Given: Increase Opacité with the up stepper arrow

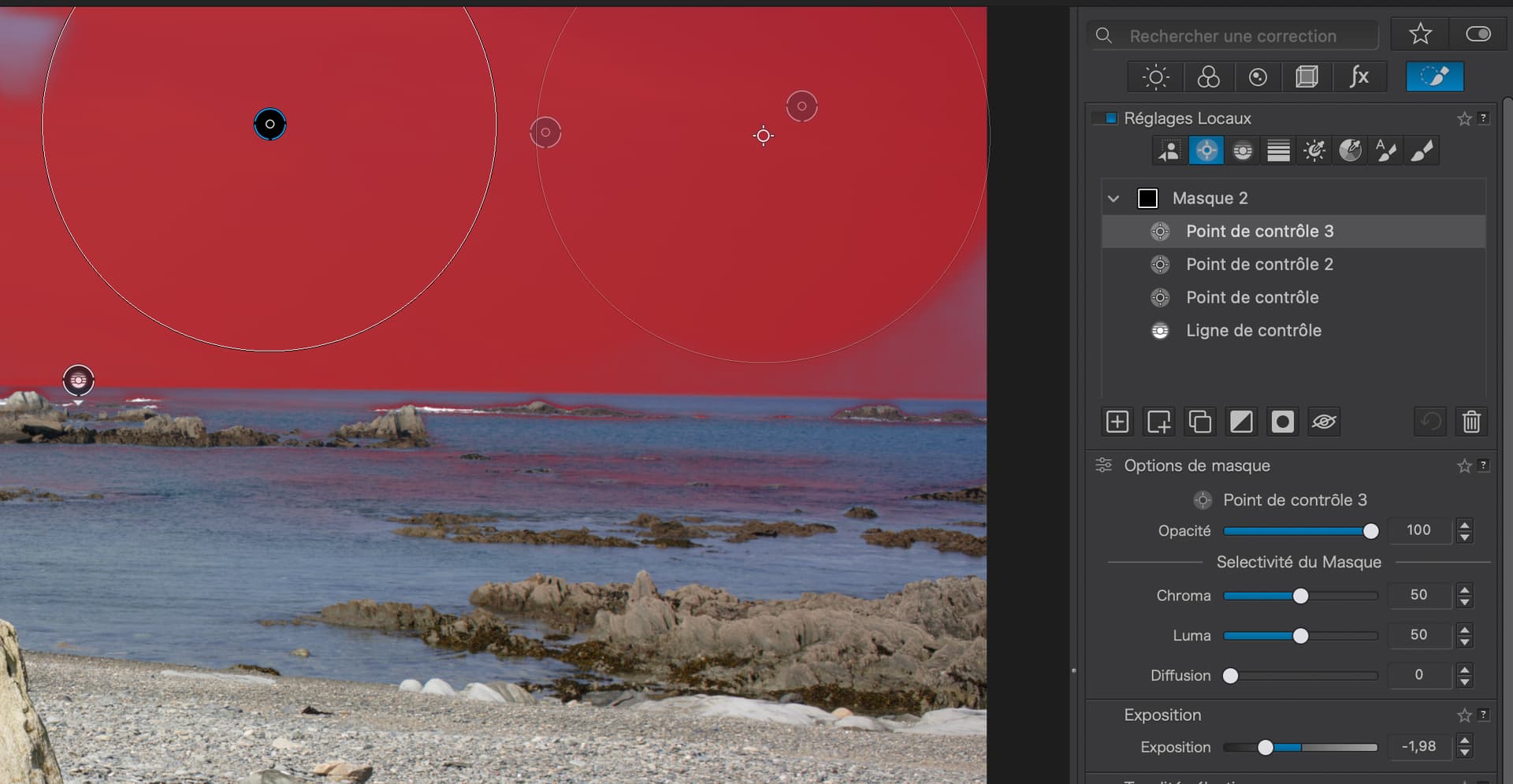Looking at the screenshot, I should point(1464,525).
